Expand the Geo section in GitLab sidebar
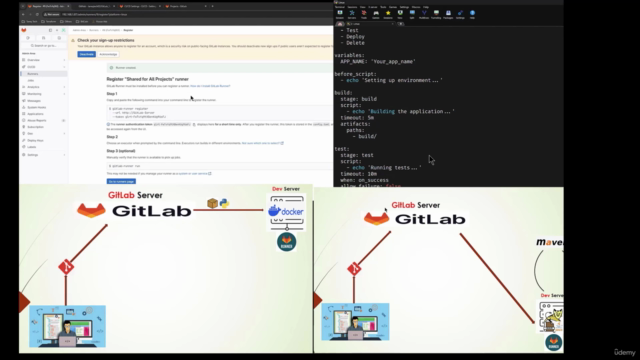Screen dimensions: 640x360 (x=44, y=133)
